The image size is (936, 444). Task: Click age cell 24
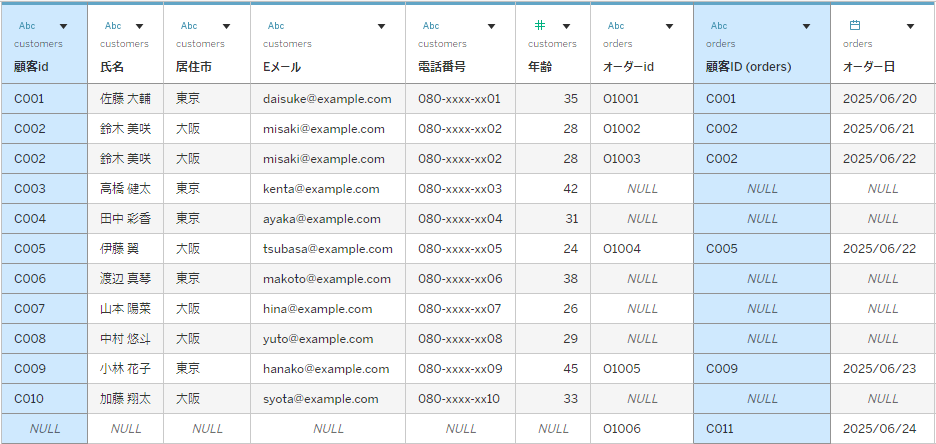point(553,249)
